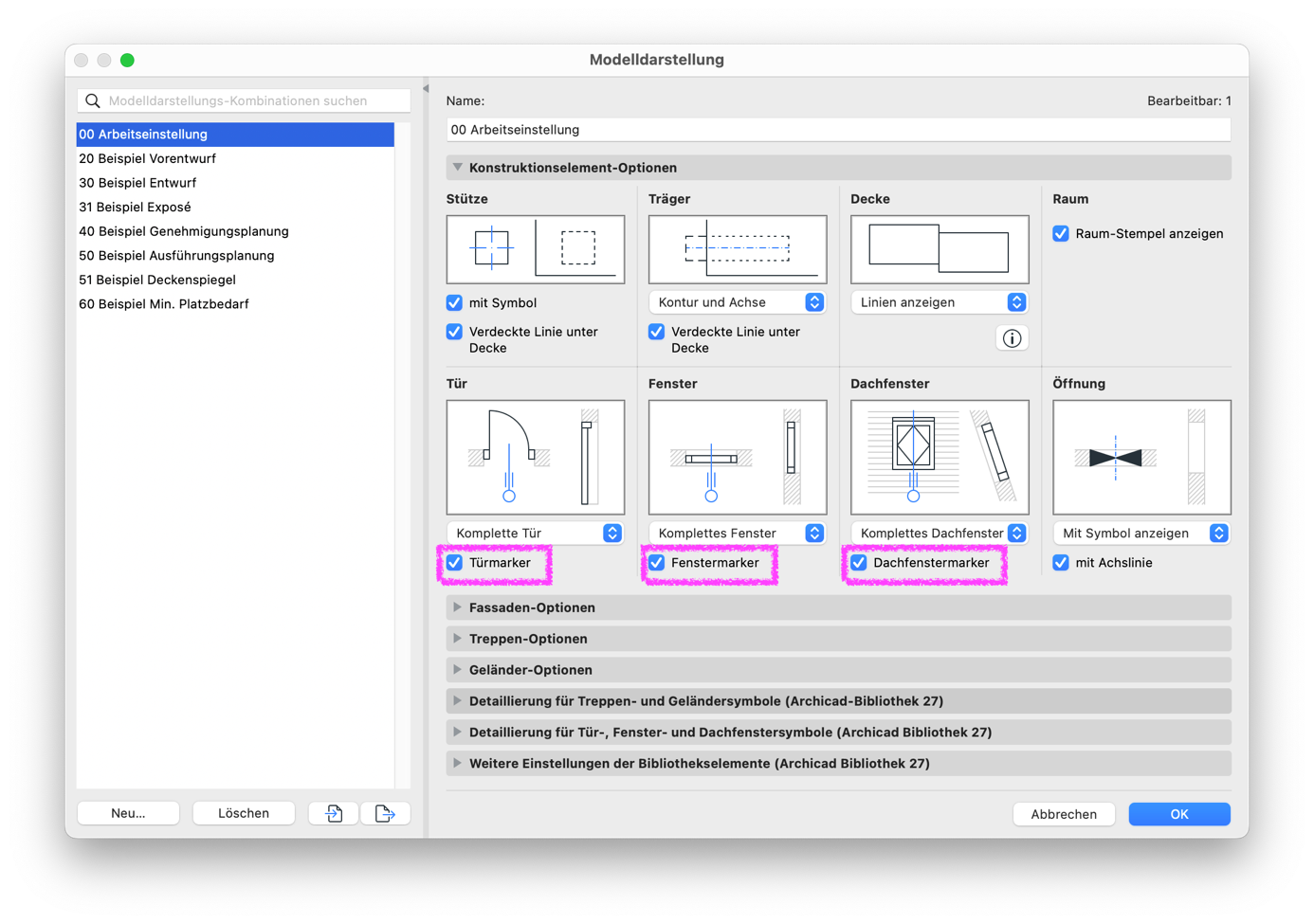The height and width of the screenshot is (924, 1314).
Task: Click the Fenster symbol preview
Action: [x=738, y=457]
